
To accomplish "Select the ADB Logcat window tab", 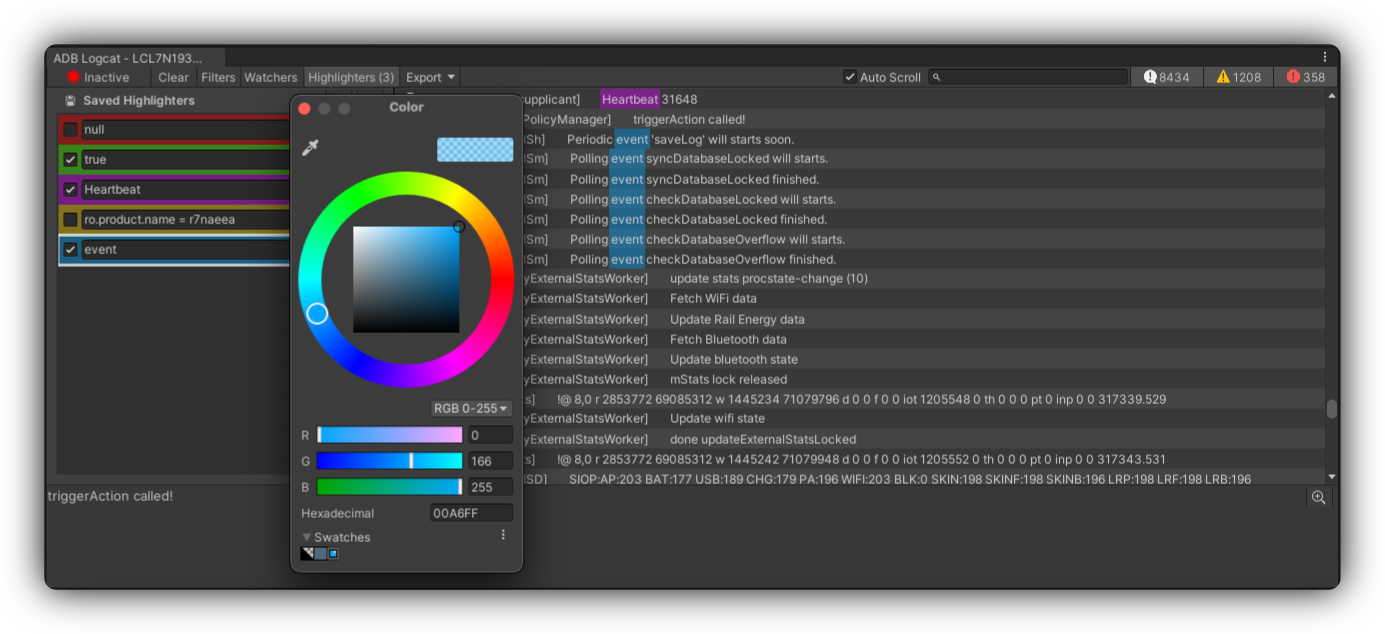I will pyautogui.click(x=128, y=58).
